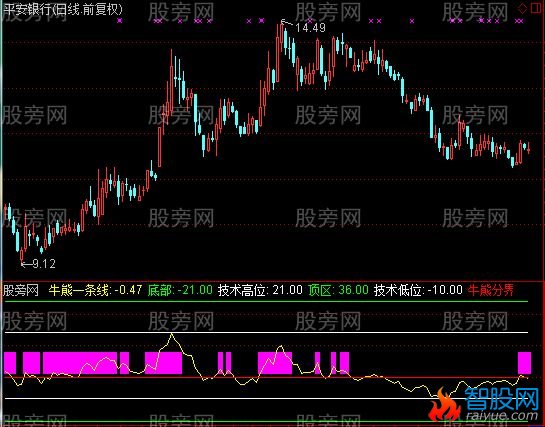Screen dimensions: 545x427
Task: Click the red diamond icon at top-right corner
Action: coord(522,9)
